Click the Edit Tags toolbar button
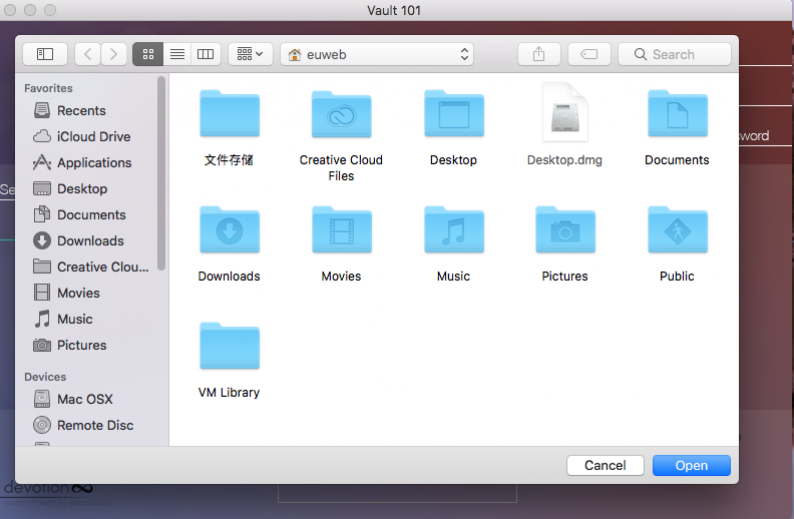The height and width of the screenshot is (519, 794). tap(589, 54)
